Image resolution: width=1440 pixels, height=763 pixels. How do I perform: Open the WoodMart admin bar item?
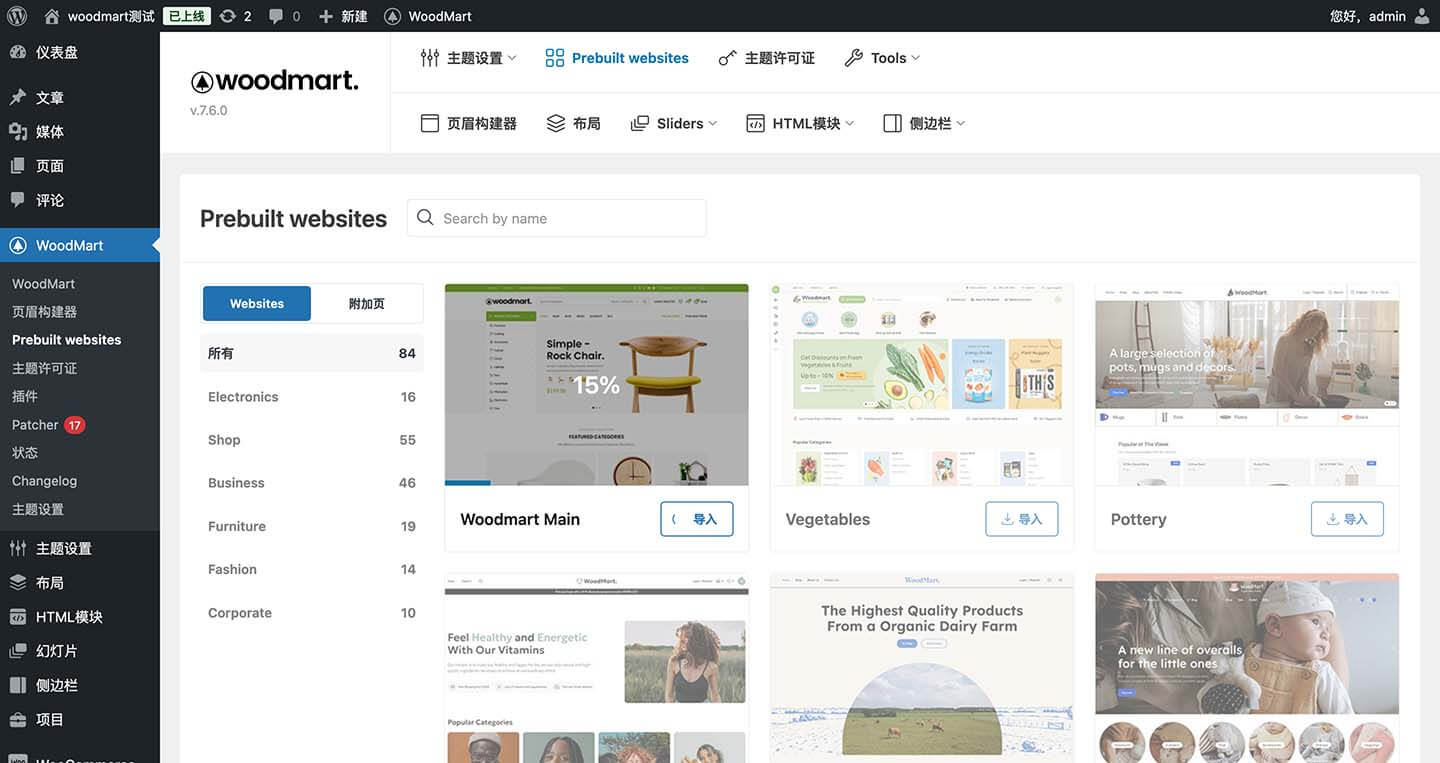(428, 16)
